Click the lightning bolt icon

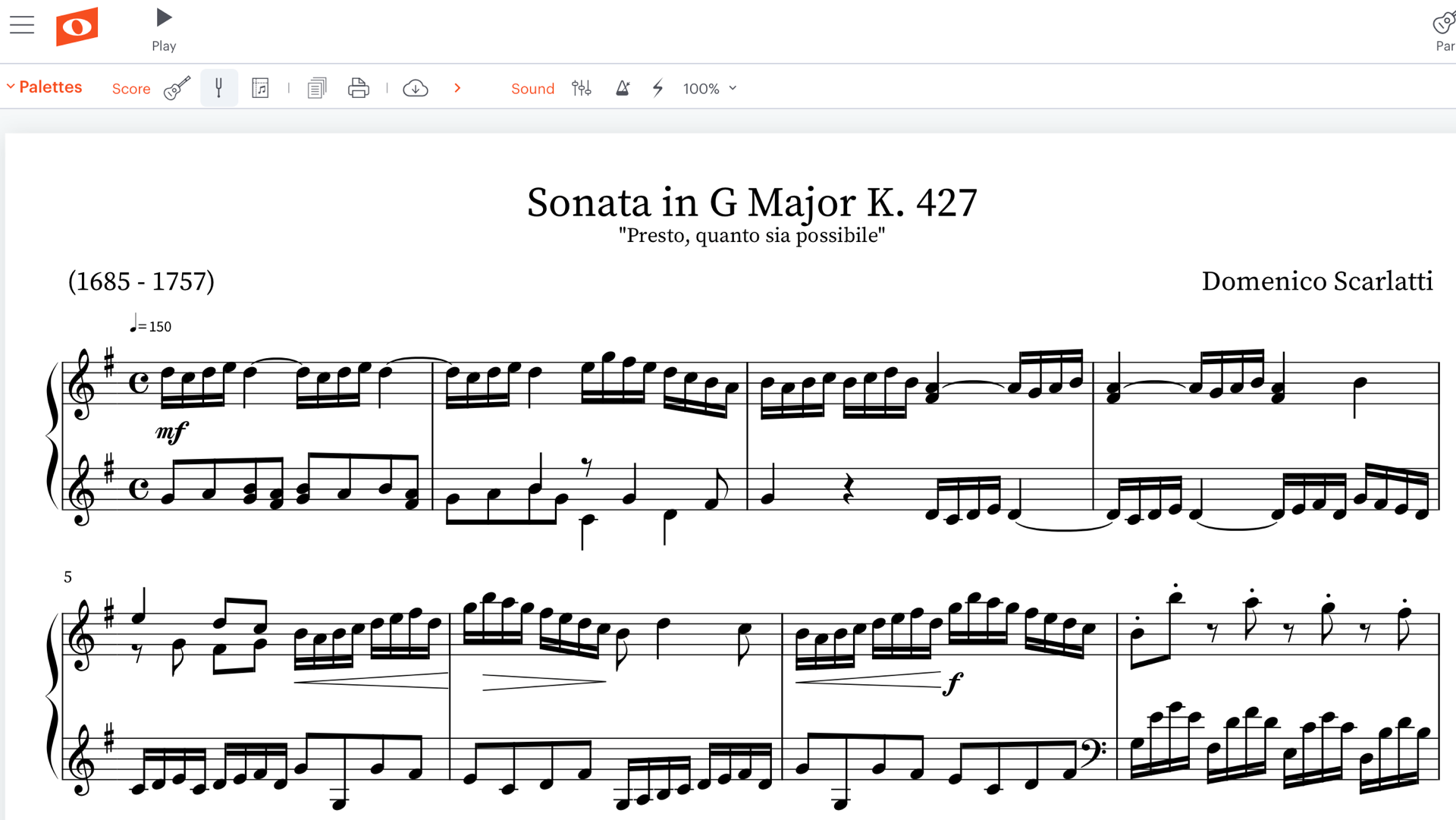point(658,88)
